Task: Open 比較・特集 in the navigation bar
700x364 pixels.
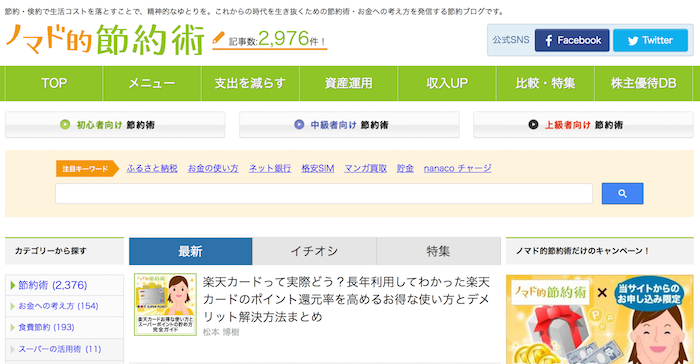Action: pos(545,83)
